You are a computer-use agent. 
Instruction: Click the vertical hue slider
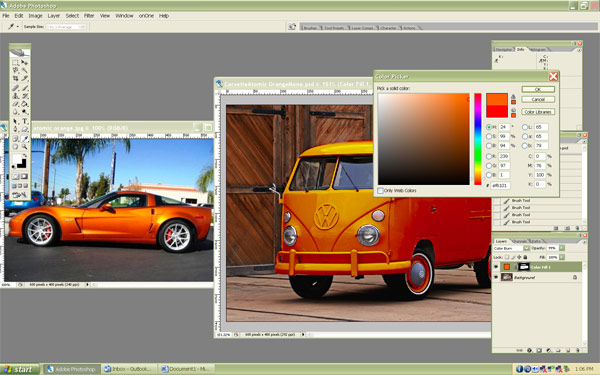478,139
